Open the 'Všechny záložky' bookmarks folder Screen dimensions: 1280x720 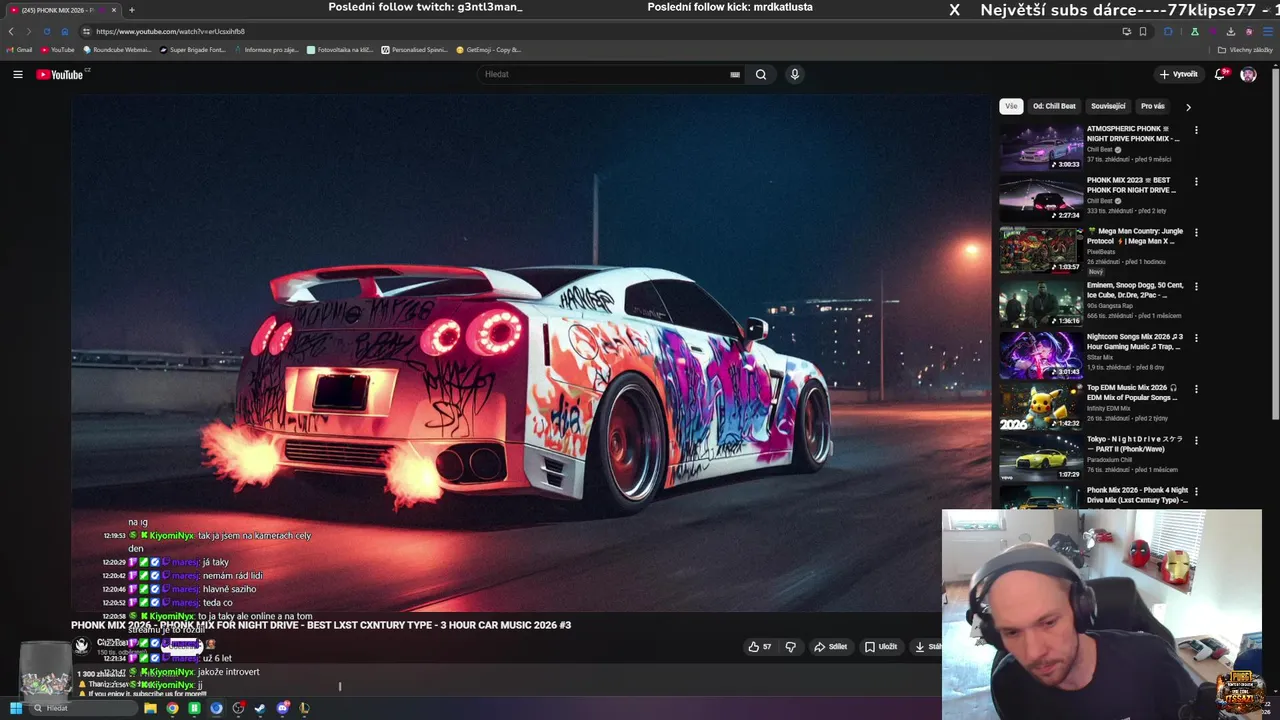point(1245,49)
